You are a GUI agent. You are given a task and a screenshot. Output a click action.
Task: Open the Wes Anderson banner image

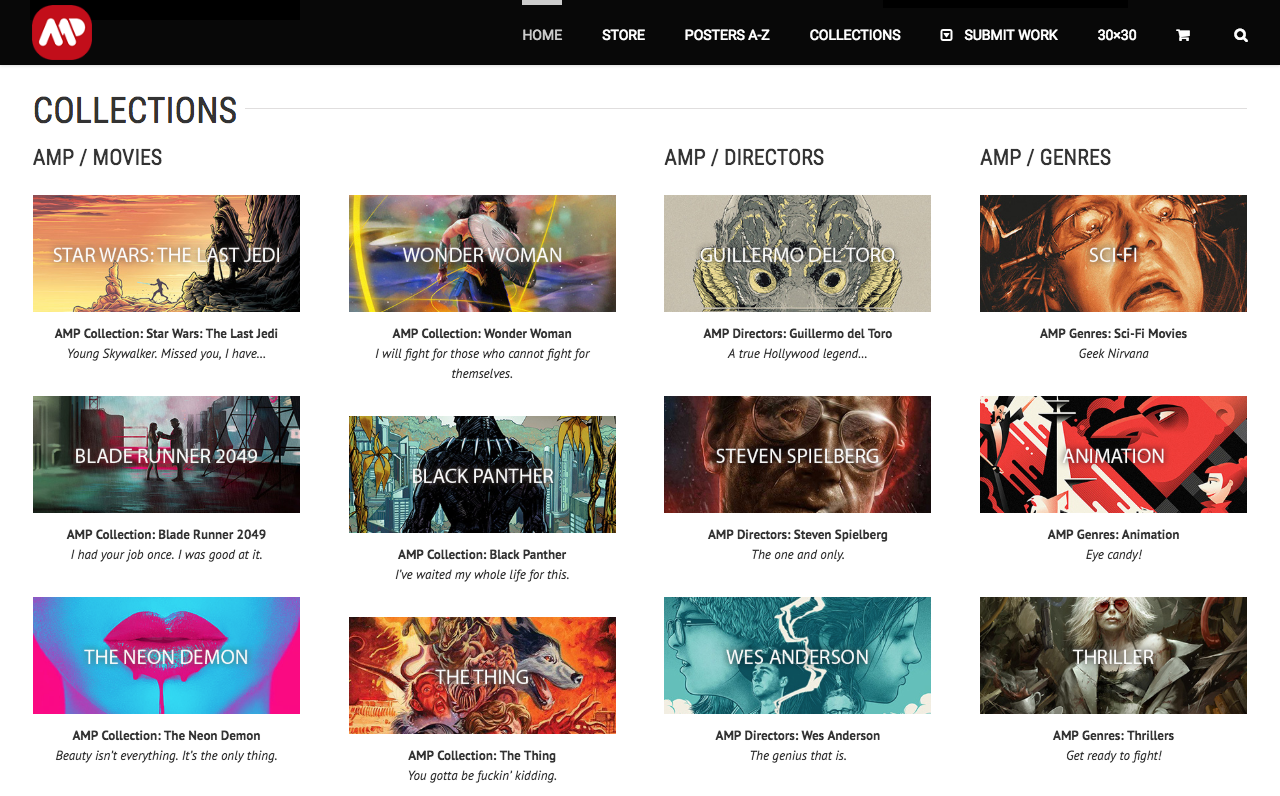[x=797, y=655]
